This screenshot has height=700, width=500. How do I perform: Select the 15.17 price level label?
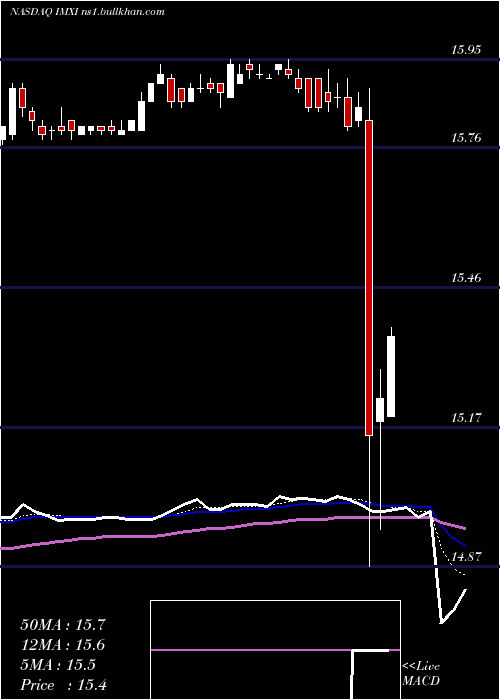pos(466,418)
